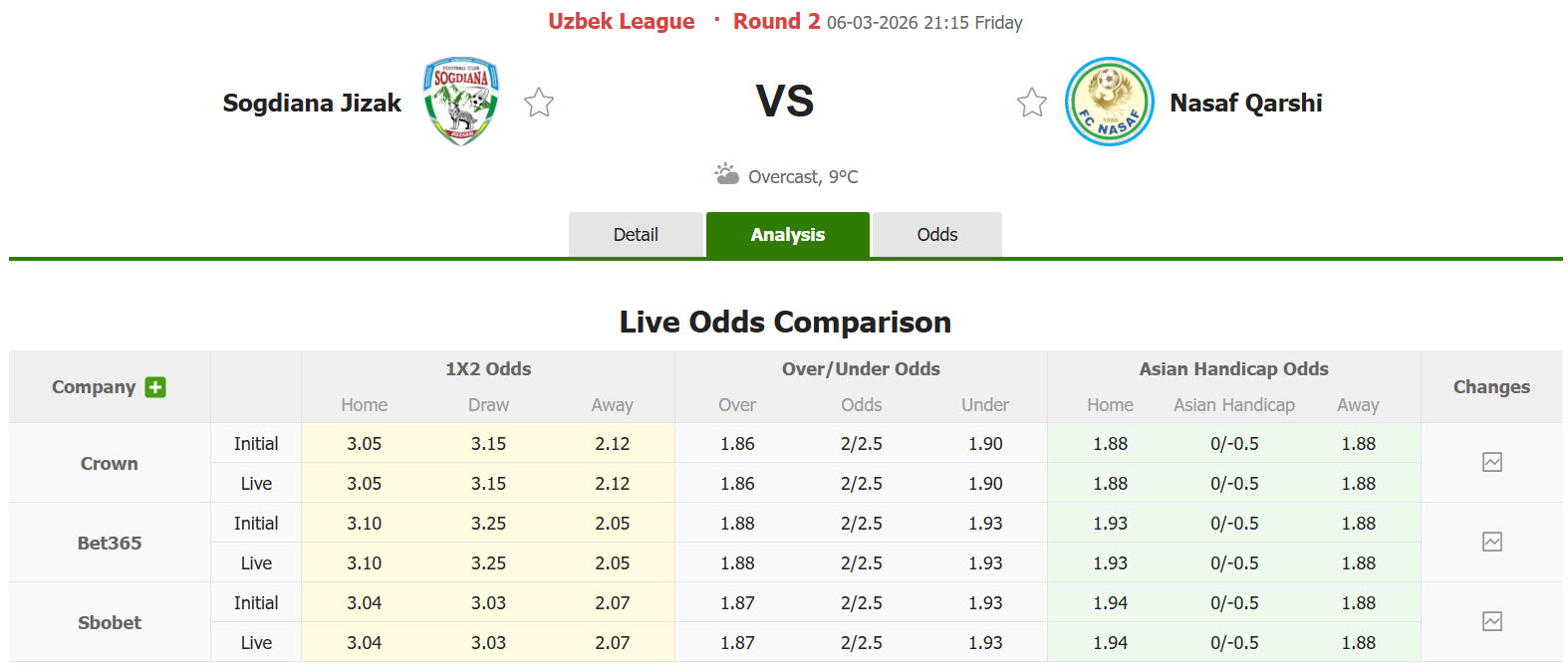The height and width of the screenshot is (666, 1568).
Task: Click Crown's initial home odds 3.05
Action: coord(364,443)
